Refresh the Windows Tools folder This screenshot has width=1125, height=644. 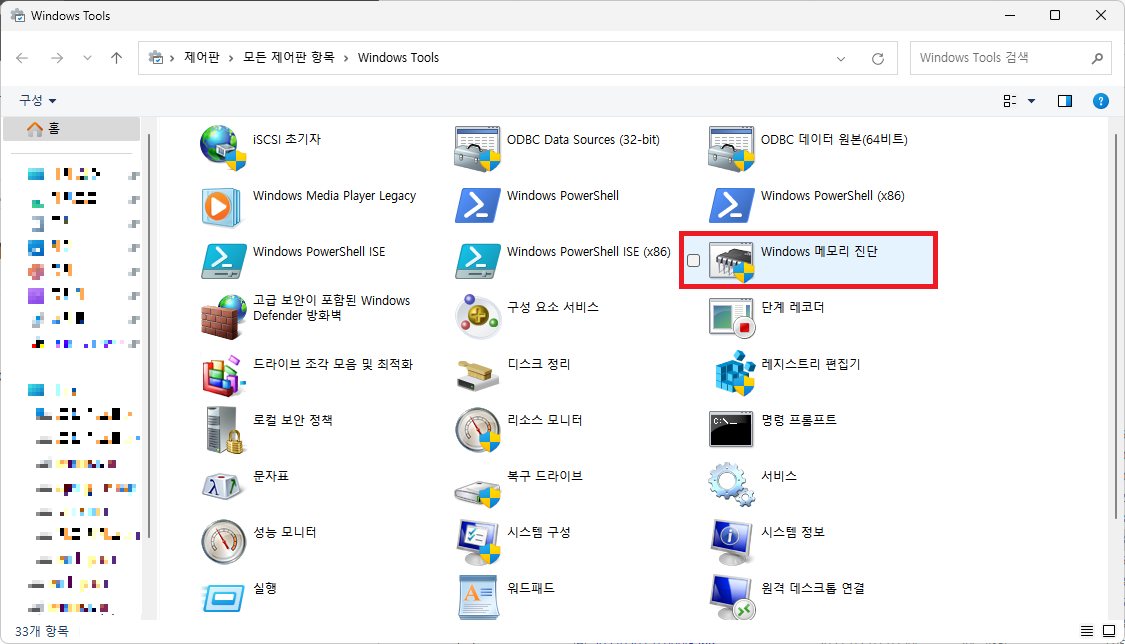coord(877,59)
